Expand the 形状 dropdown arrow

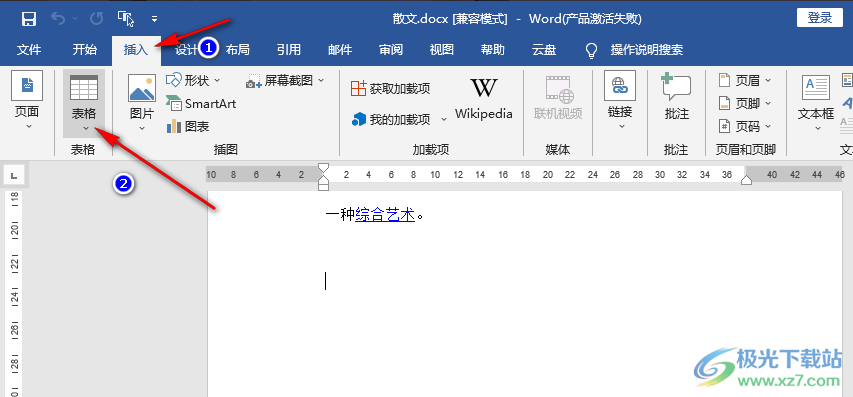pyautogui.click(x=217, y=80)
